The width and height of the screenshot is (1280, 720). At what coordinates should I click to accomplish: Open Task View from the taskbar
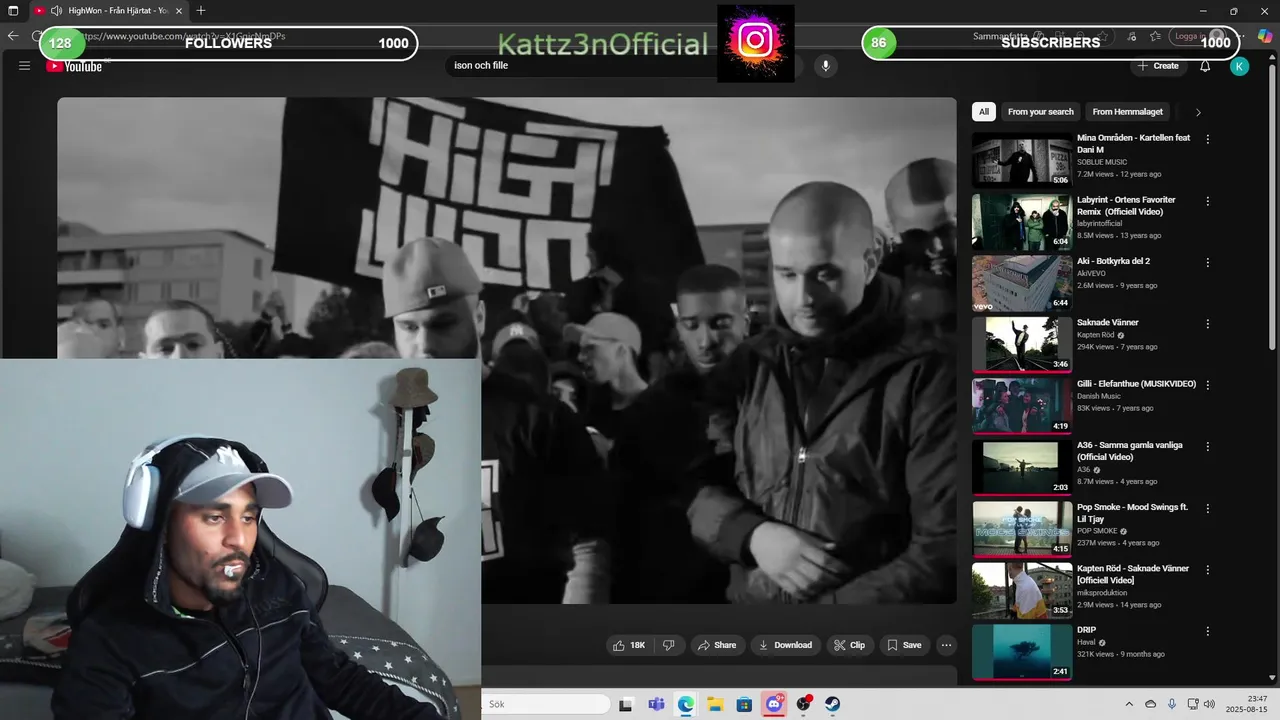[x=626, y=705]
